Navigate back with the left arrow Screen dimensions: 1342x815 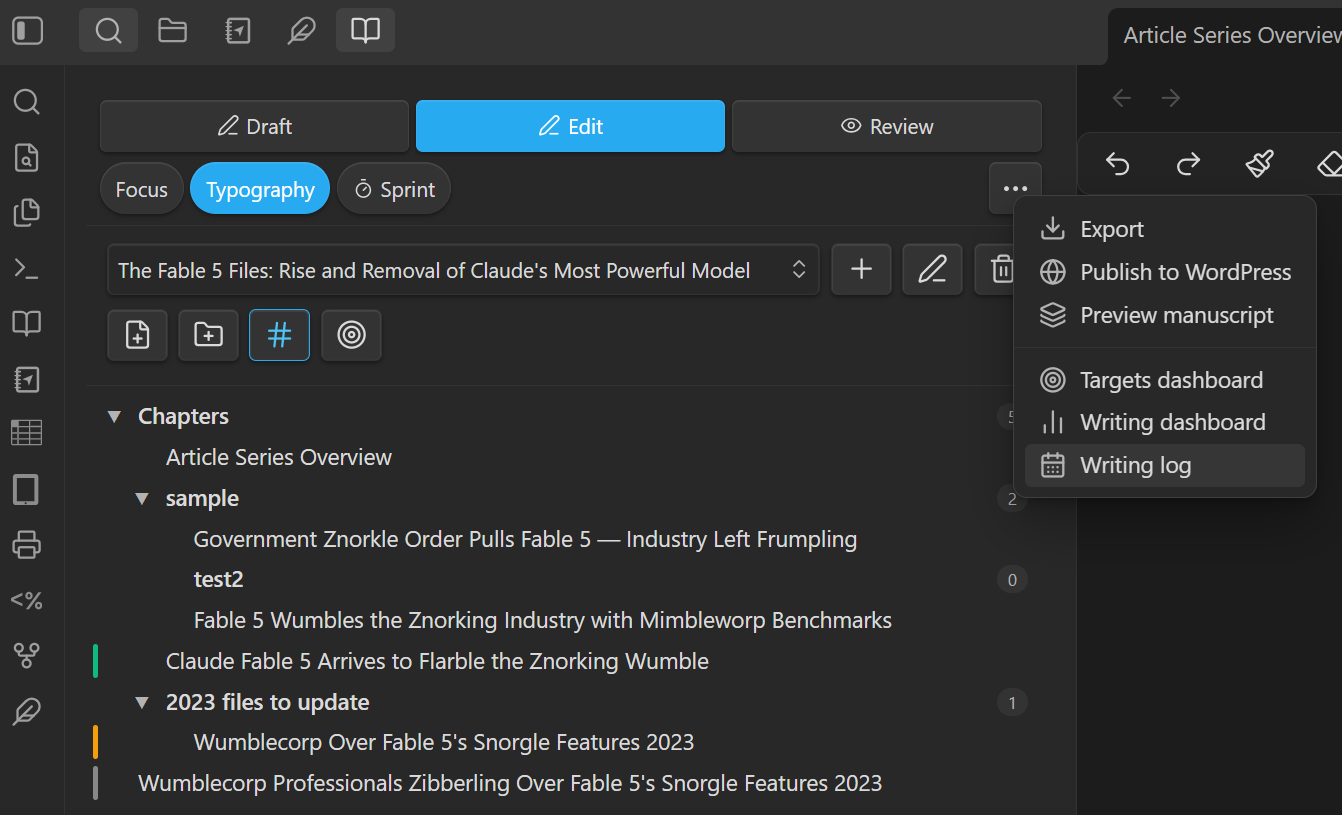(1122, 97)
